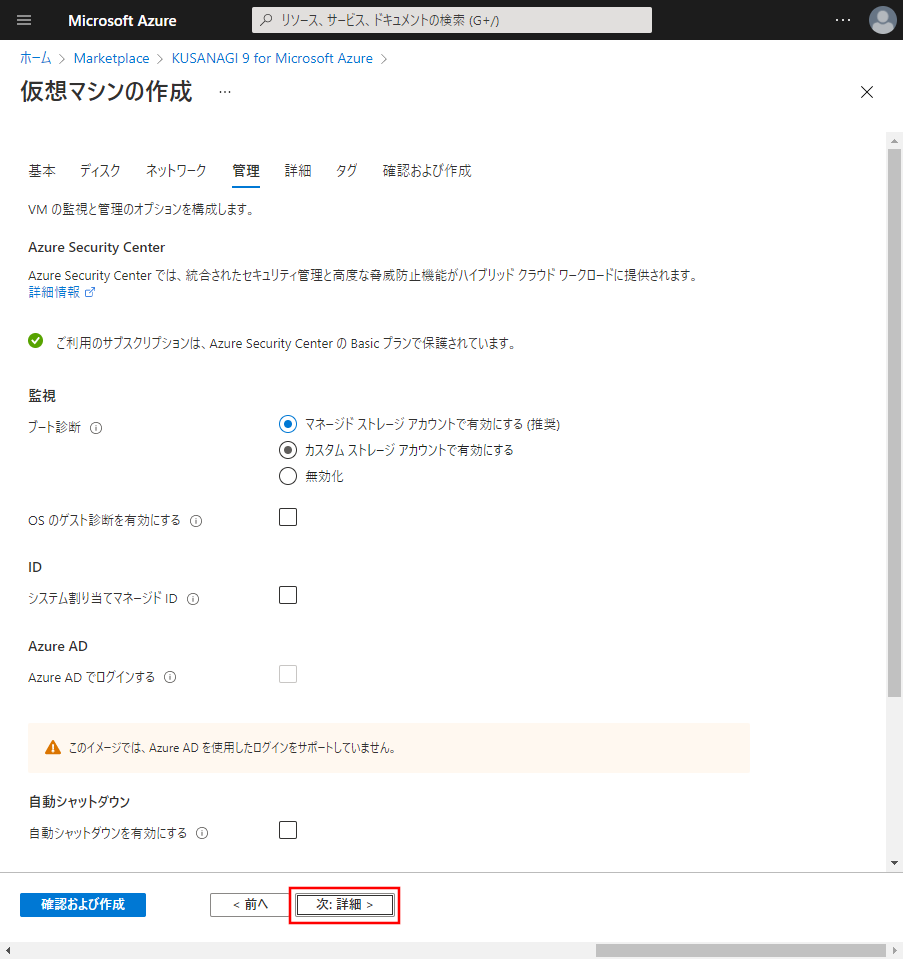This screenshot has height=959, width=903.
Task: Click the vertical scrollbar thumb
Action: pyautogui.click(x=894, y=423)
